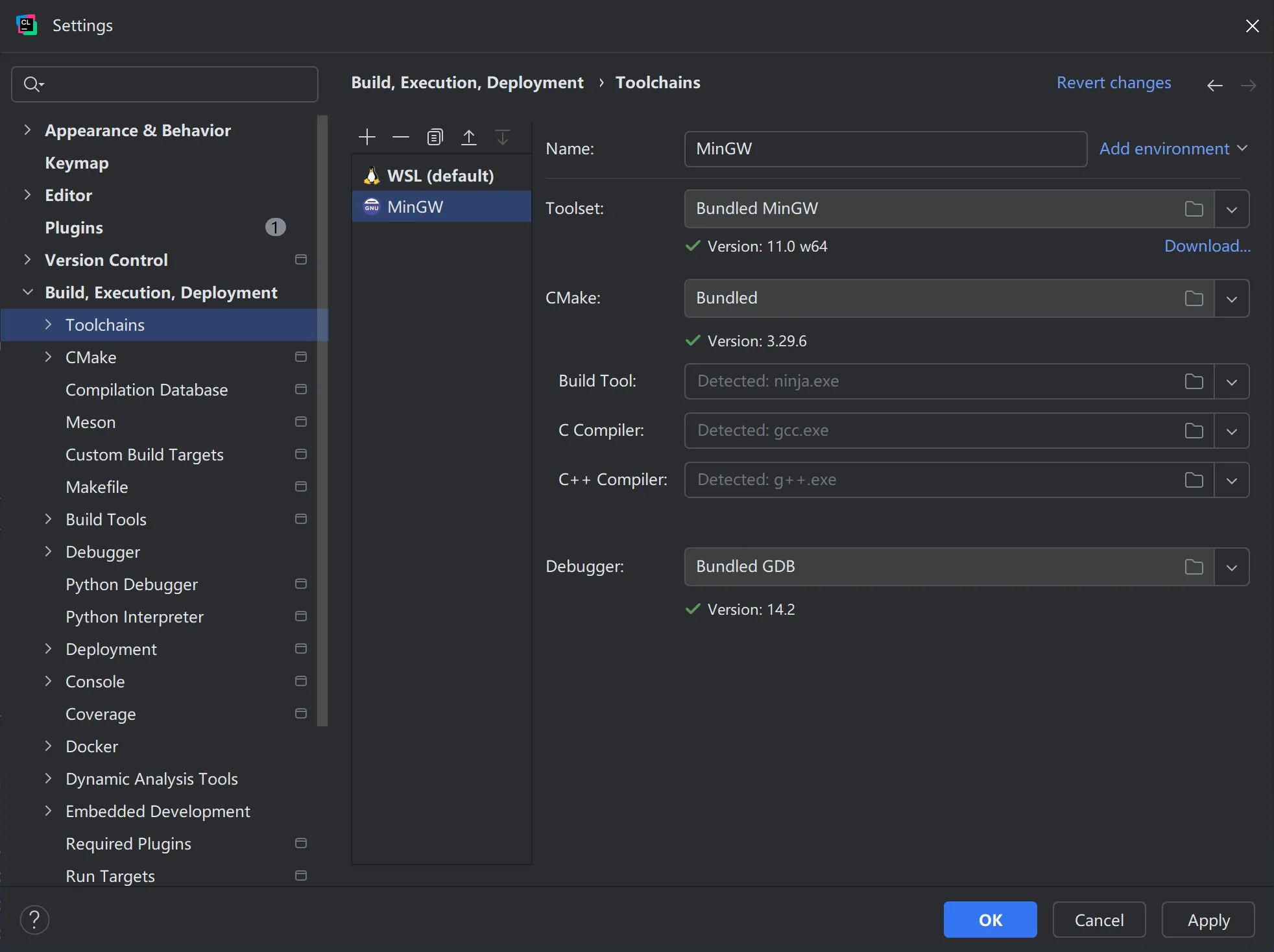Close the Settings dialog
This screenshot has width=1274, height=952.
pyautogui.click(x=1253, y=25)
